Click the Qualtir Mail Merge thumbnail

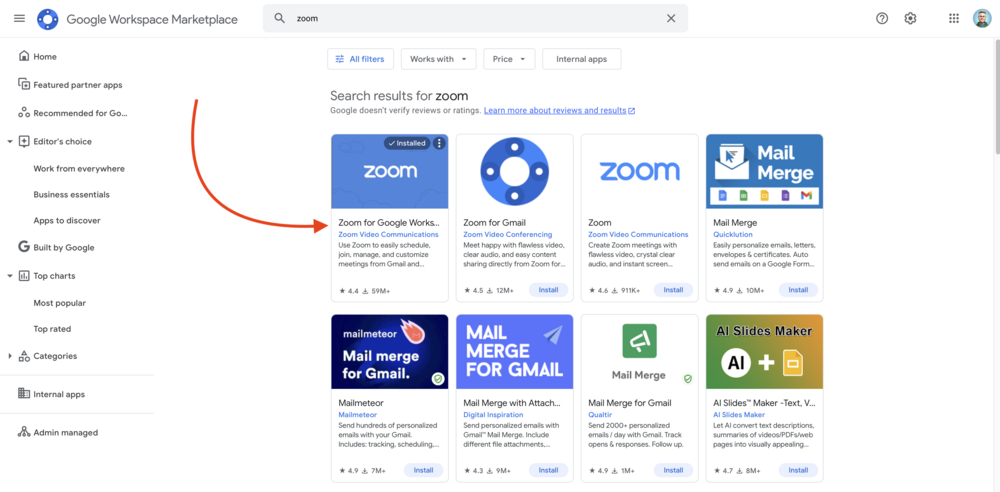click(640, 352)
